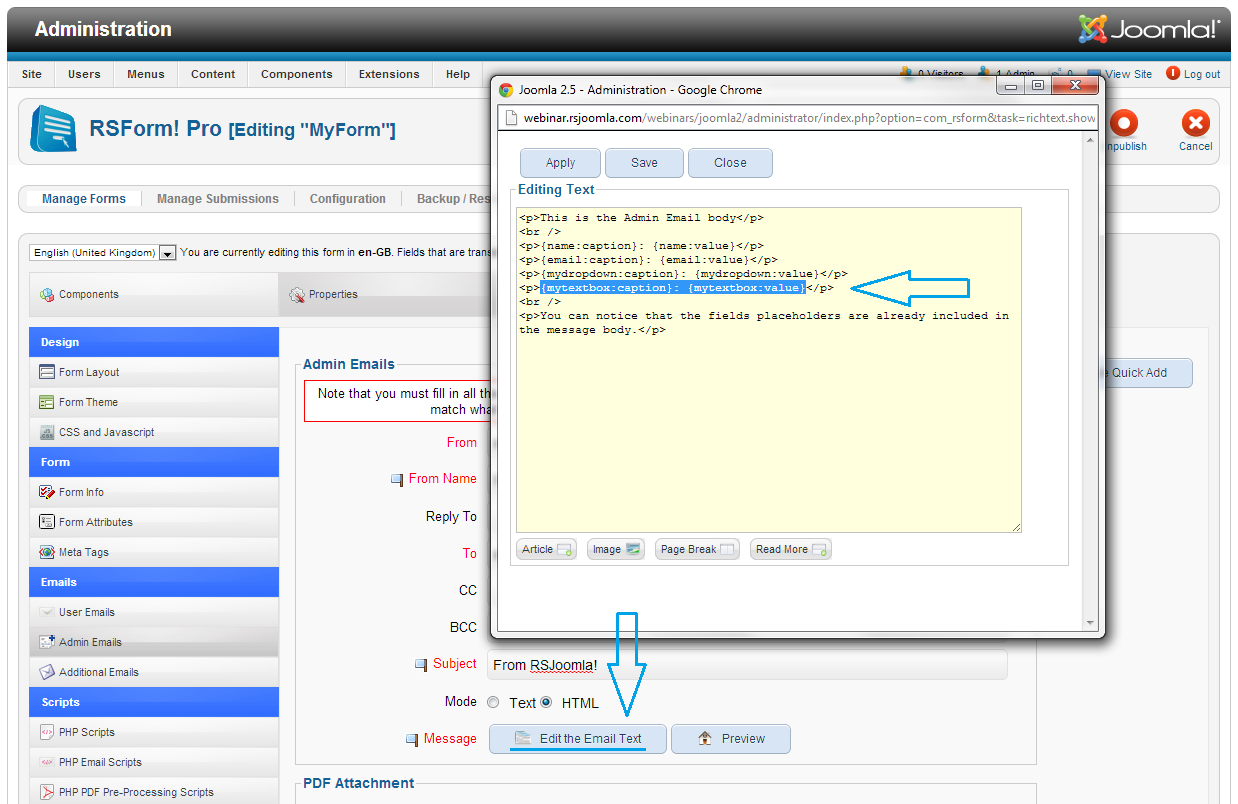Click the info icon beside From Name
This screenshot has height=804, width=1238.
point(396,480)
